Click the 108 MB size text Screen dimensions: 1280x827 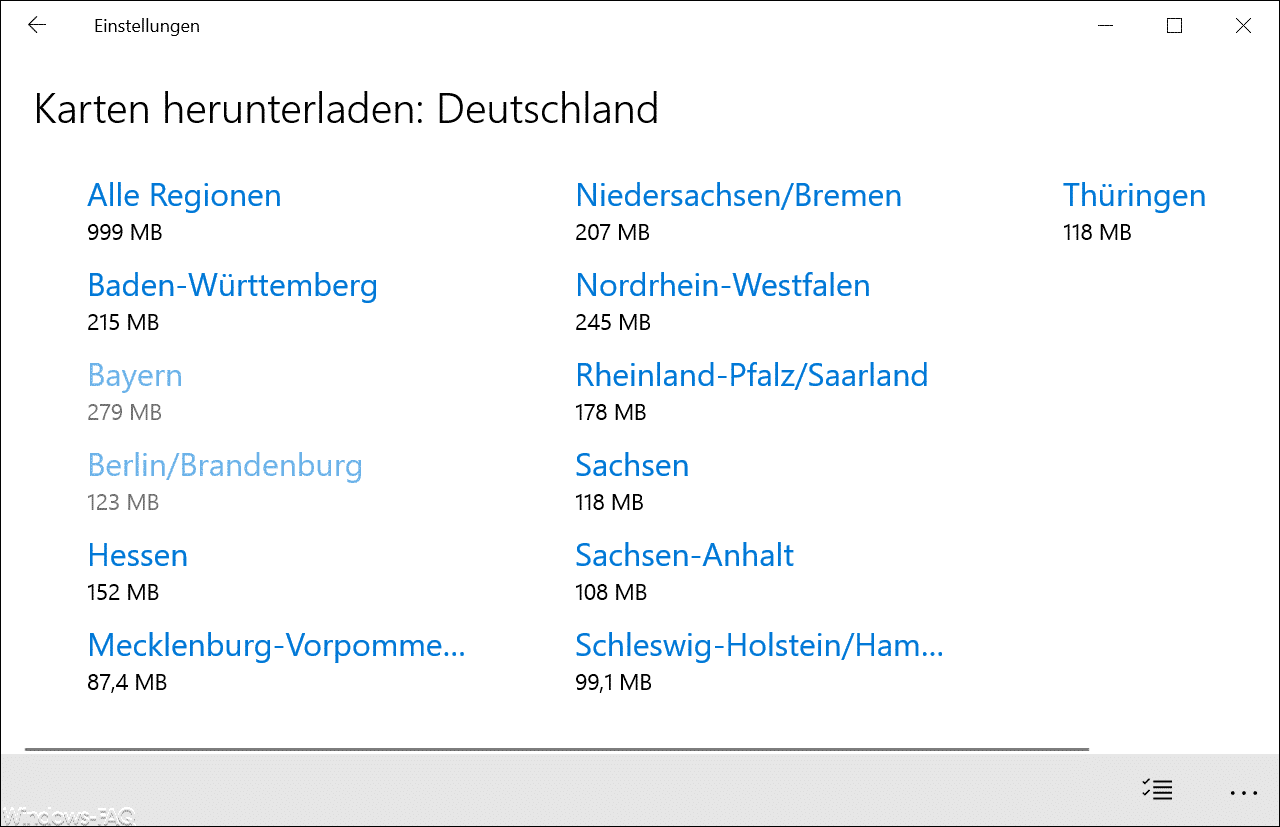point(612,593)
